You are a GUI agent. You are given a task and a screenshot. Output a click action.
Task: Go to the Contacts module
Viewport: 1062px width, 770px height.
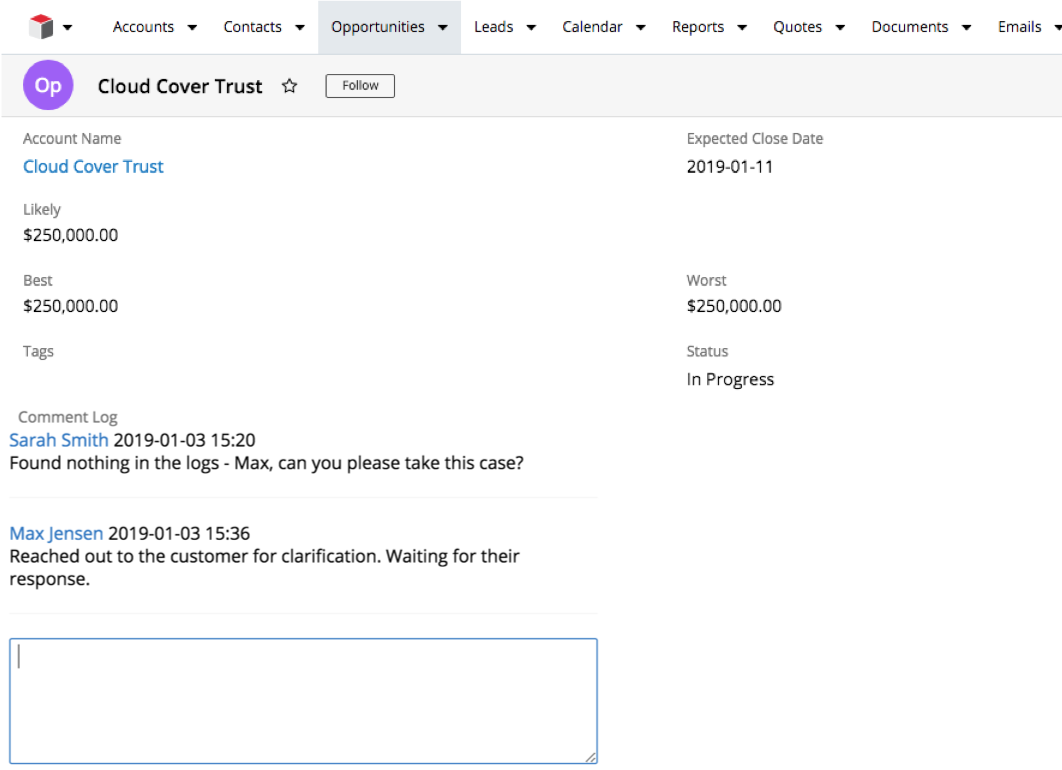252,27
